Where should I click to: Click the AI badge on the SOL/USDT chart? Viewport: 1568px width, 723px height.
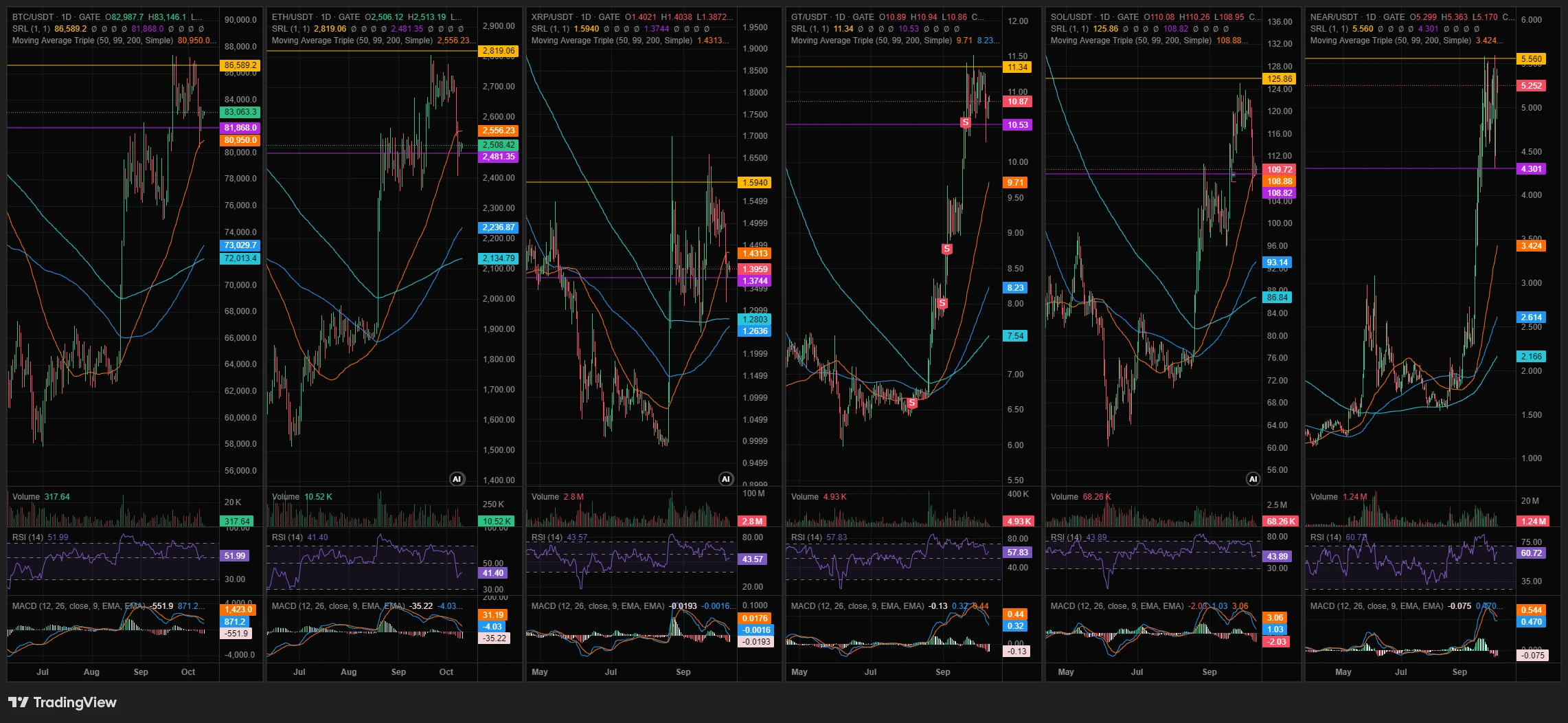(x=1253, y=479)
